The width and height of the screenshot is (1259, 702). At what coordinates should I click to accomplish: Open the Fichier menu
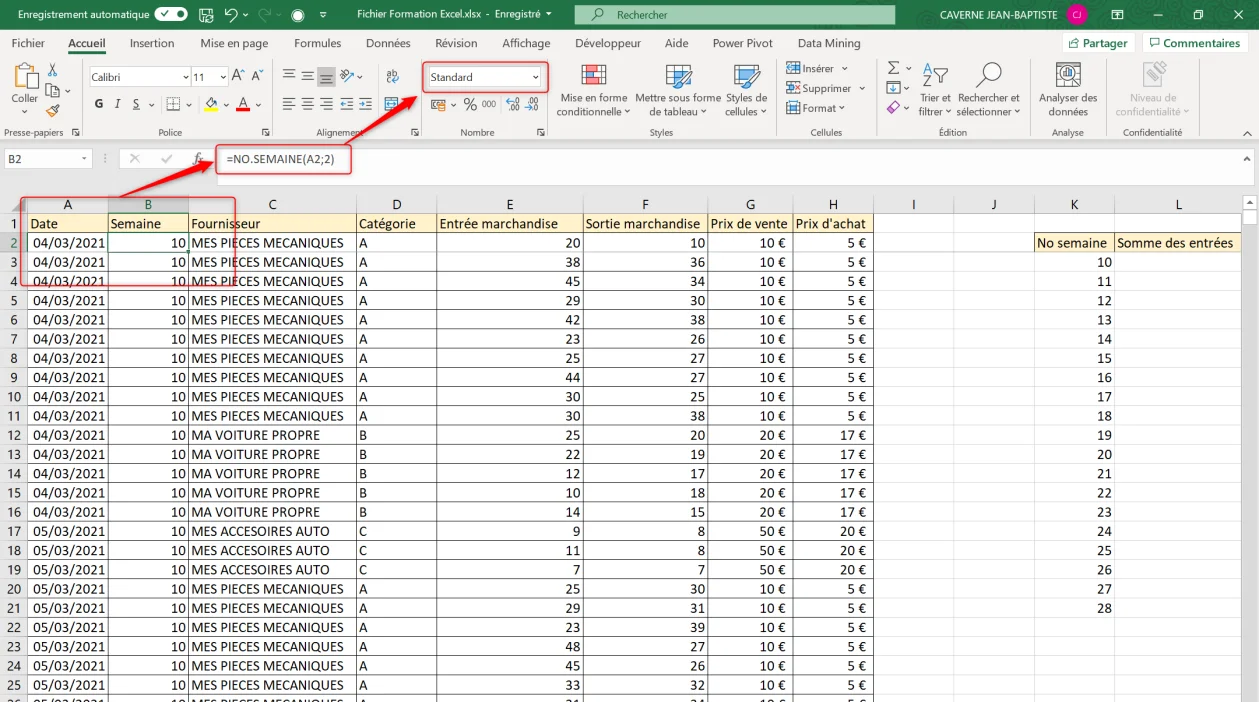point(28,43)
